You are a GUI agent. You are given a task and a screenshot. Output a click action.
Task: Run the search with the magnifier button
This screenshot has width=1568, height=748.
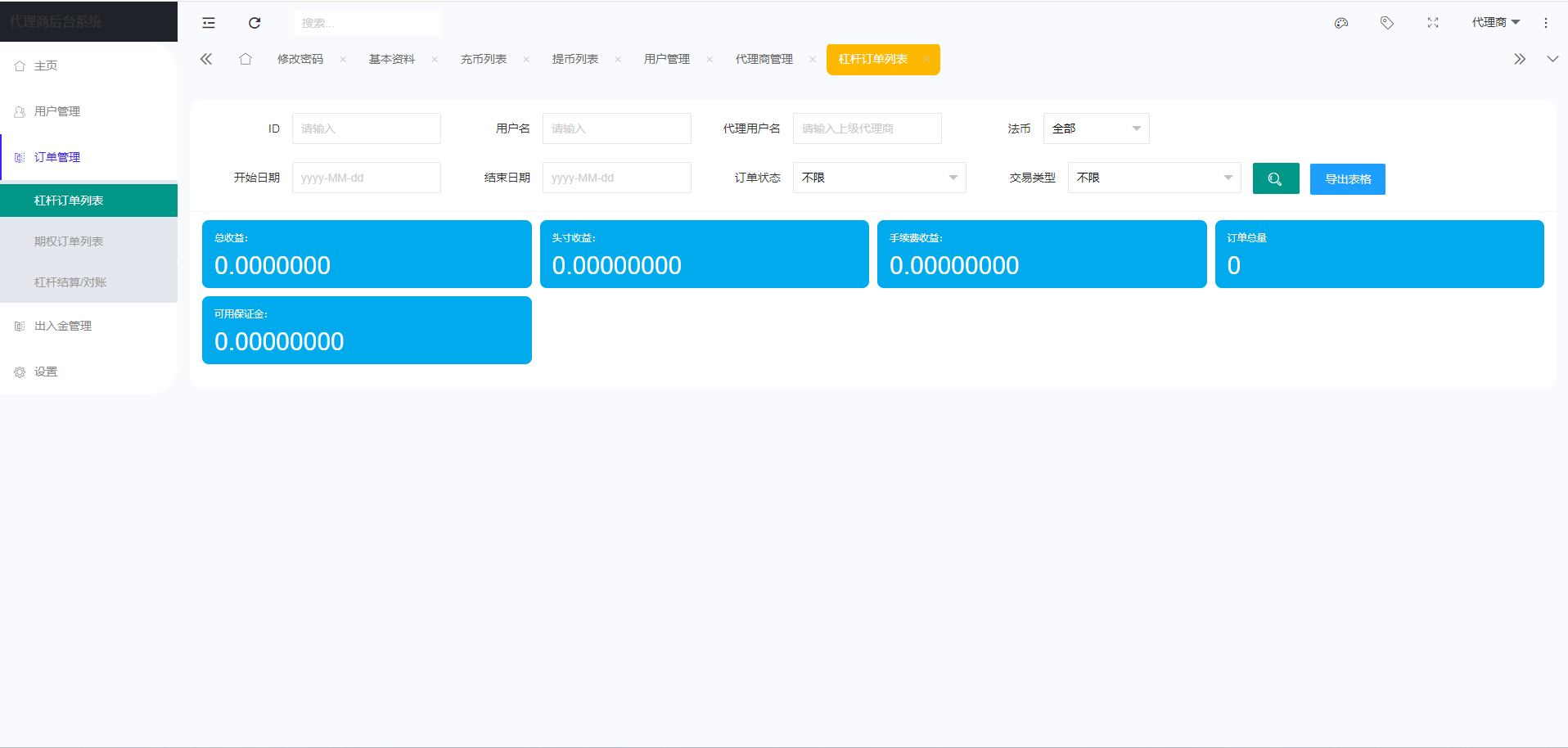click(1275, 178)
